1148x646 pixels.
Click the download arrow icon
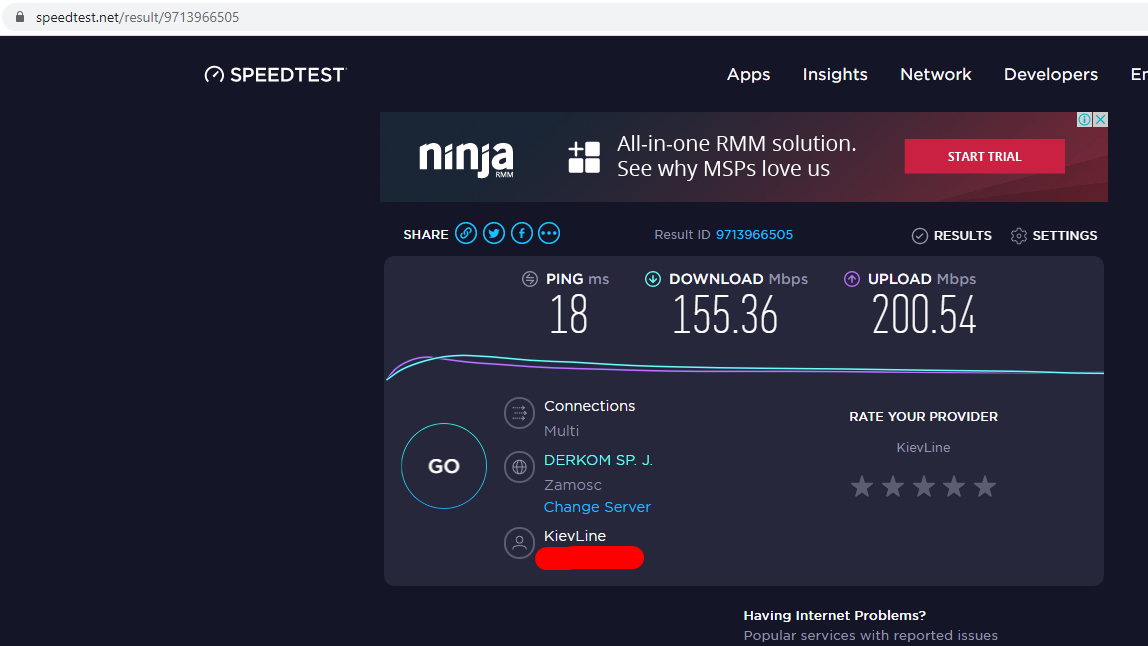[x=652, y=279]
